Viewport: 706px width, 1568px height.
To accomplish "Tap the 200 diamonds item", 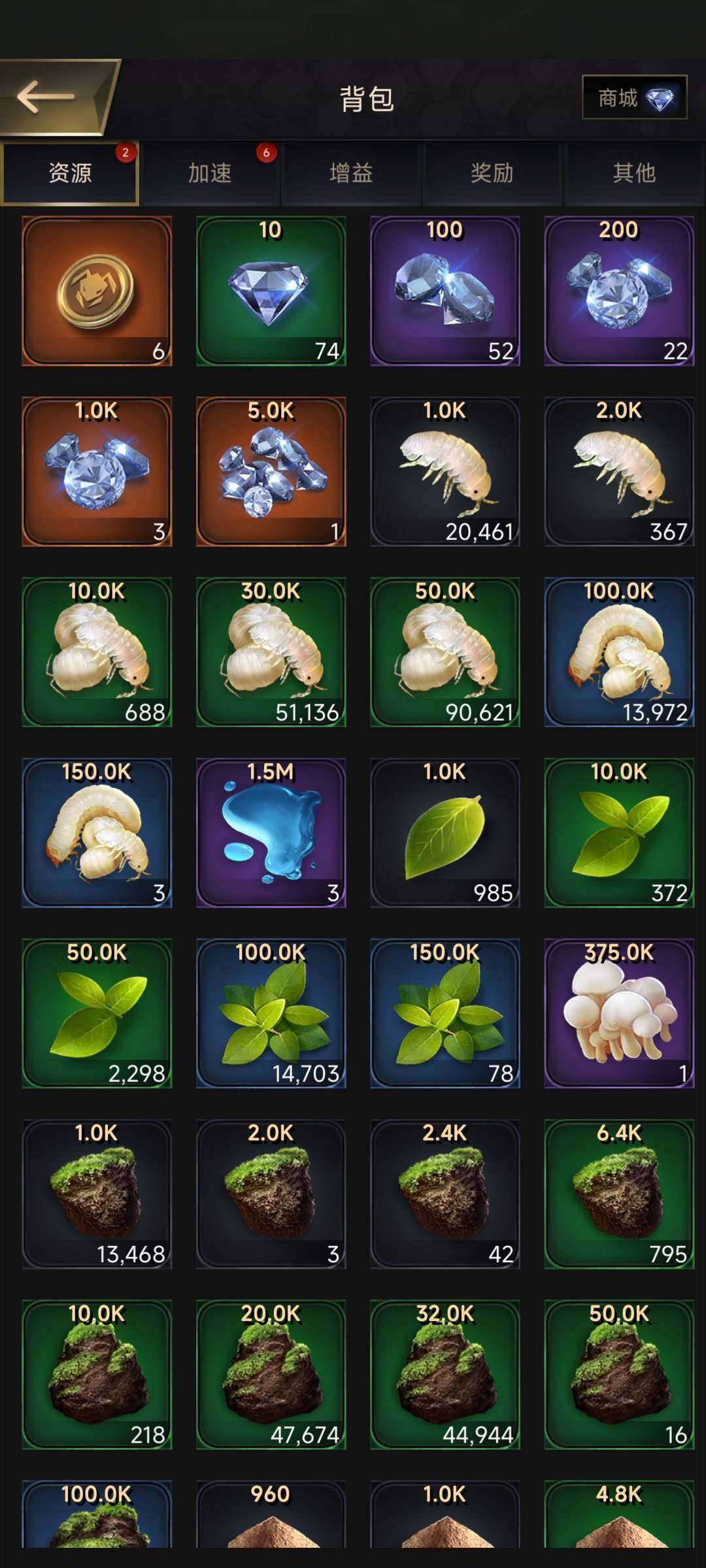I will coord(619,291).
